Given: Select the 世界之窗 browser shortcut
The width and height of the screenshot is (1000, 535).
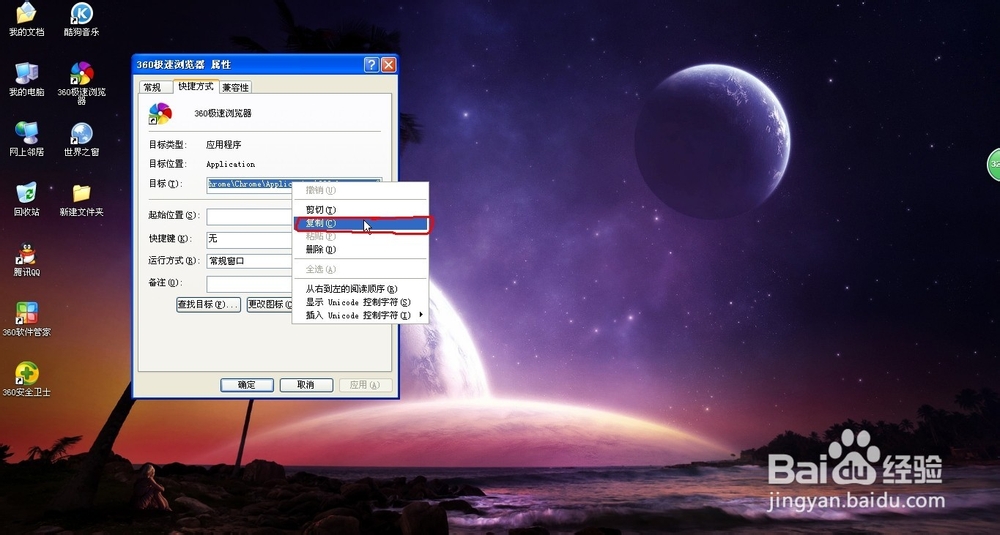Looking at the screenshot, I should pos(82,139).
